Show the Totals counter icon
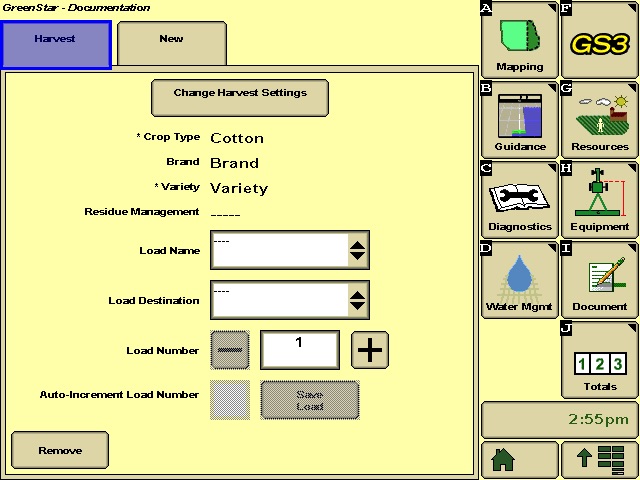The image size is (640, 480). [x=599, y=360]
